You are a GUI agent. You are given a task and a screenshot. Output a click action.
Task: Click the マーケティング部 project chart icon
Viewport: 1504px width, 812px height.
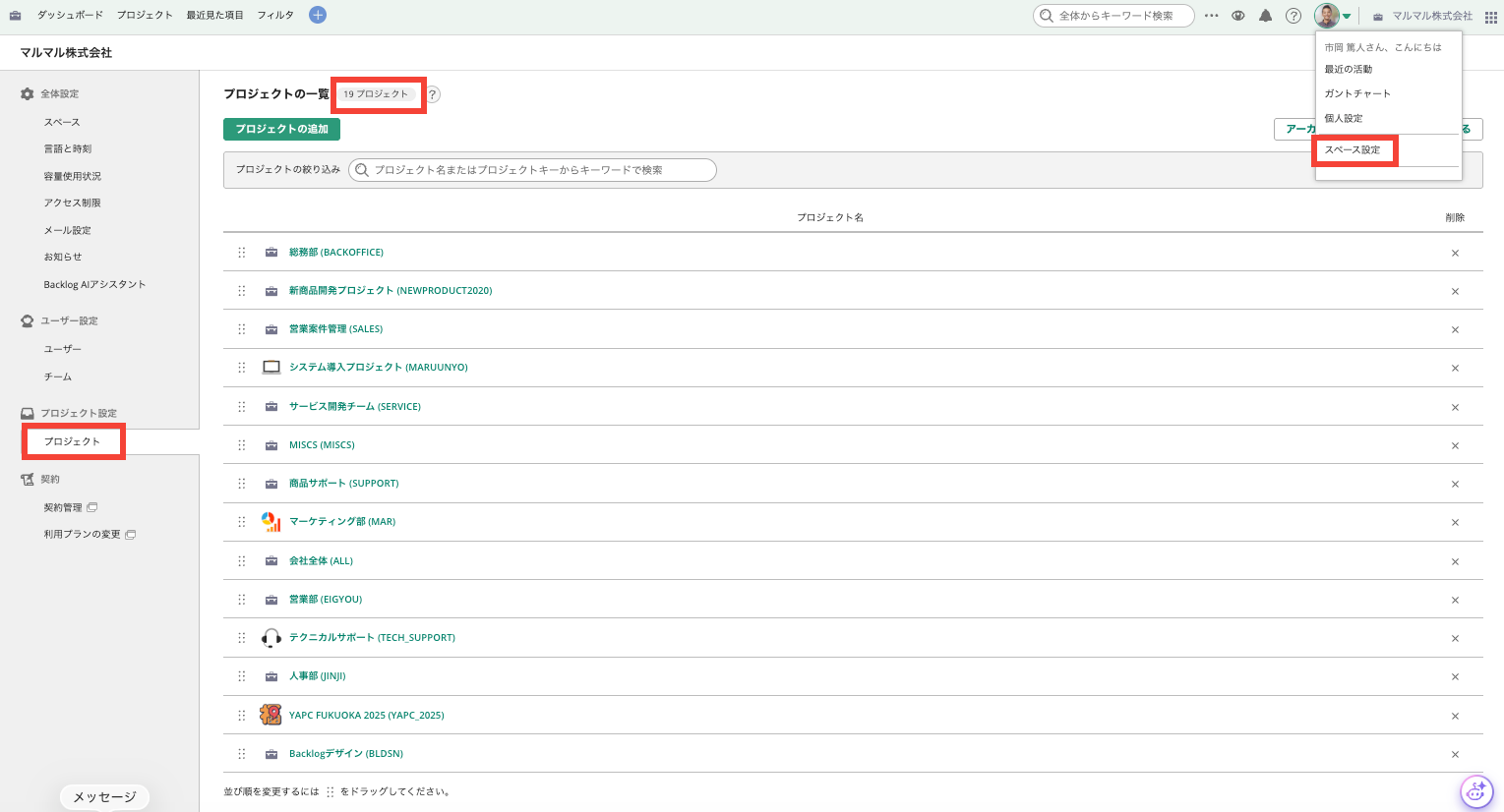pos(271,522)
